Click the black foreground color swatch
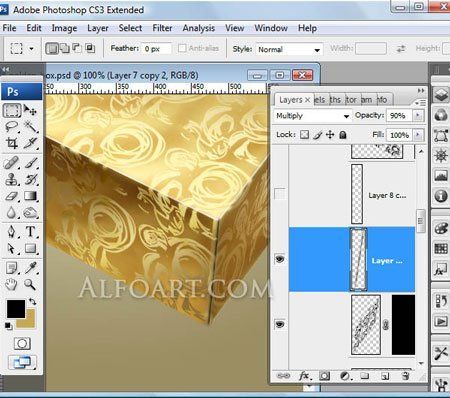 pos(16,309)
